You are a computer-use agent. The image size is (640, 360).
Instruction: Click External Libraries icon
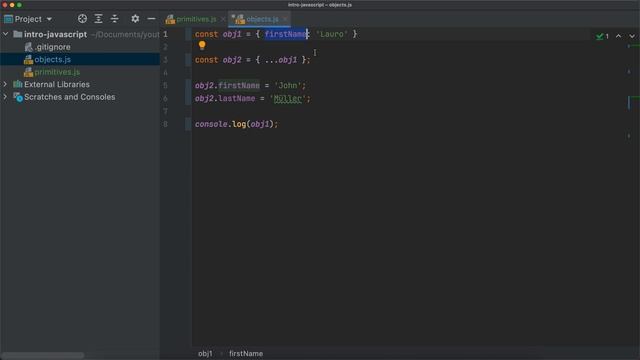click(x=18, y=84)
